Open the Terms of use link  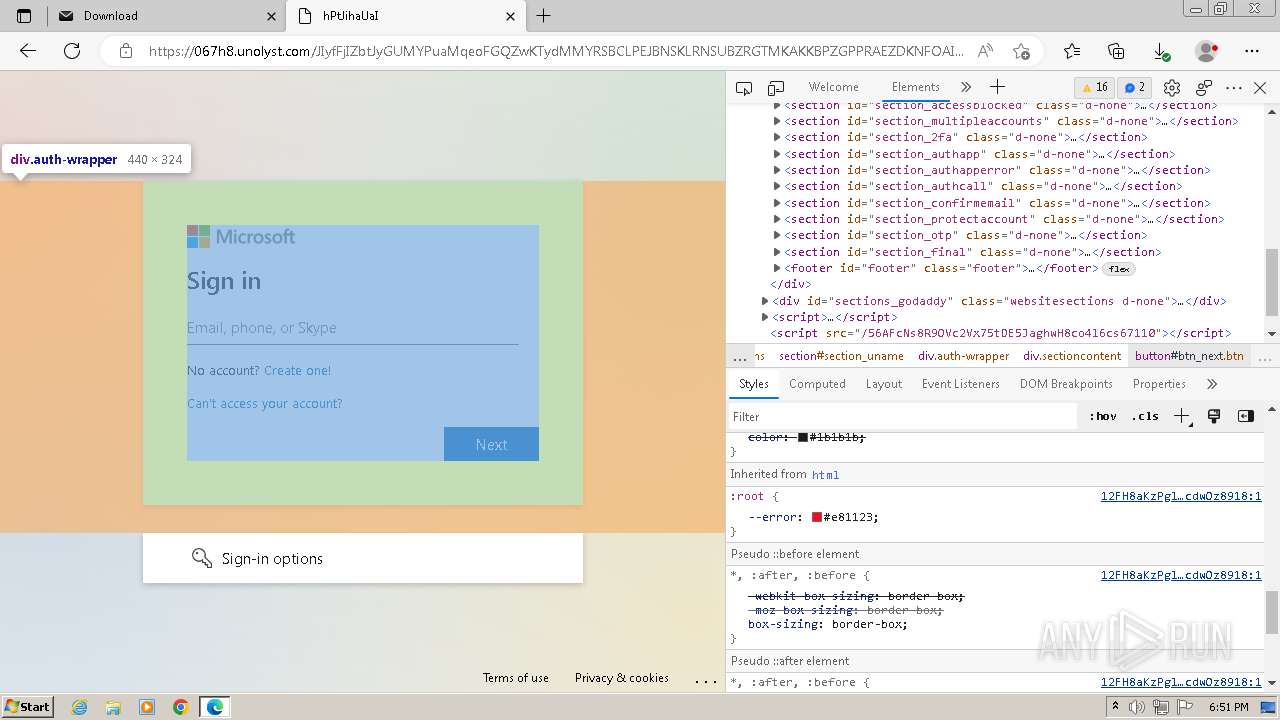tap(516, 678)
